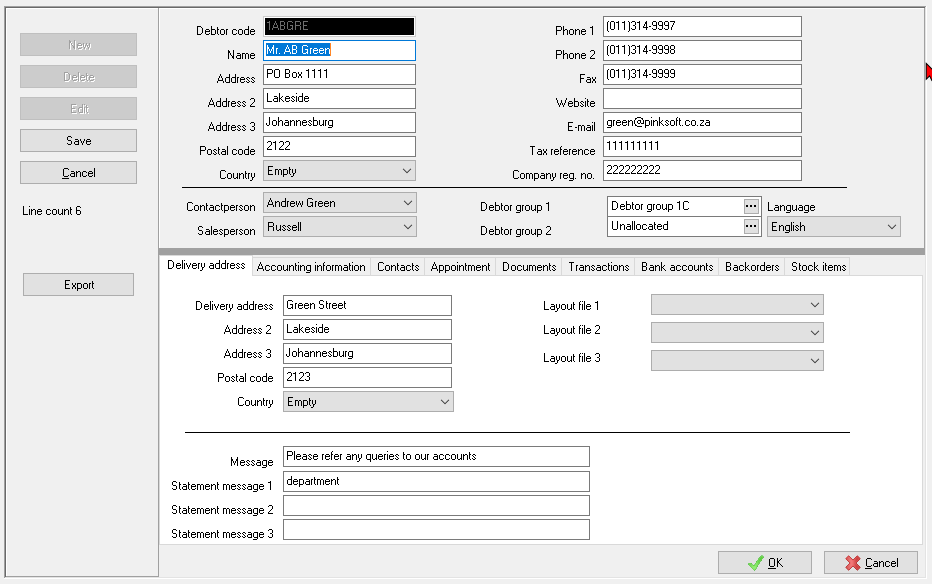Save the debtor record

[78, 141]
